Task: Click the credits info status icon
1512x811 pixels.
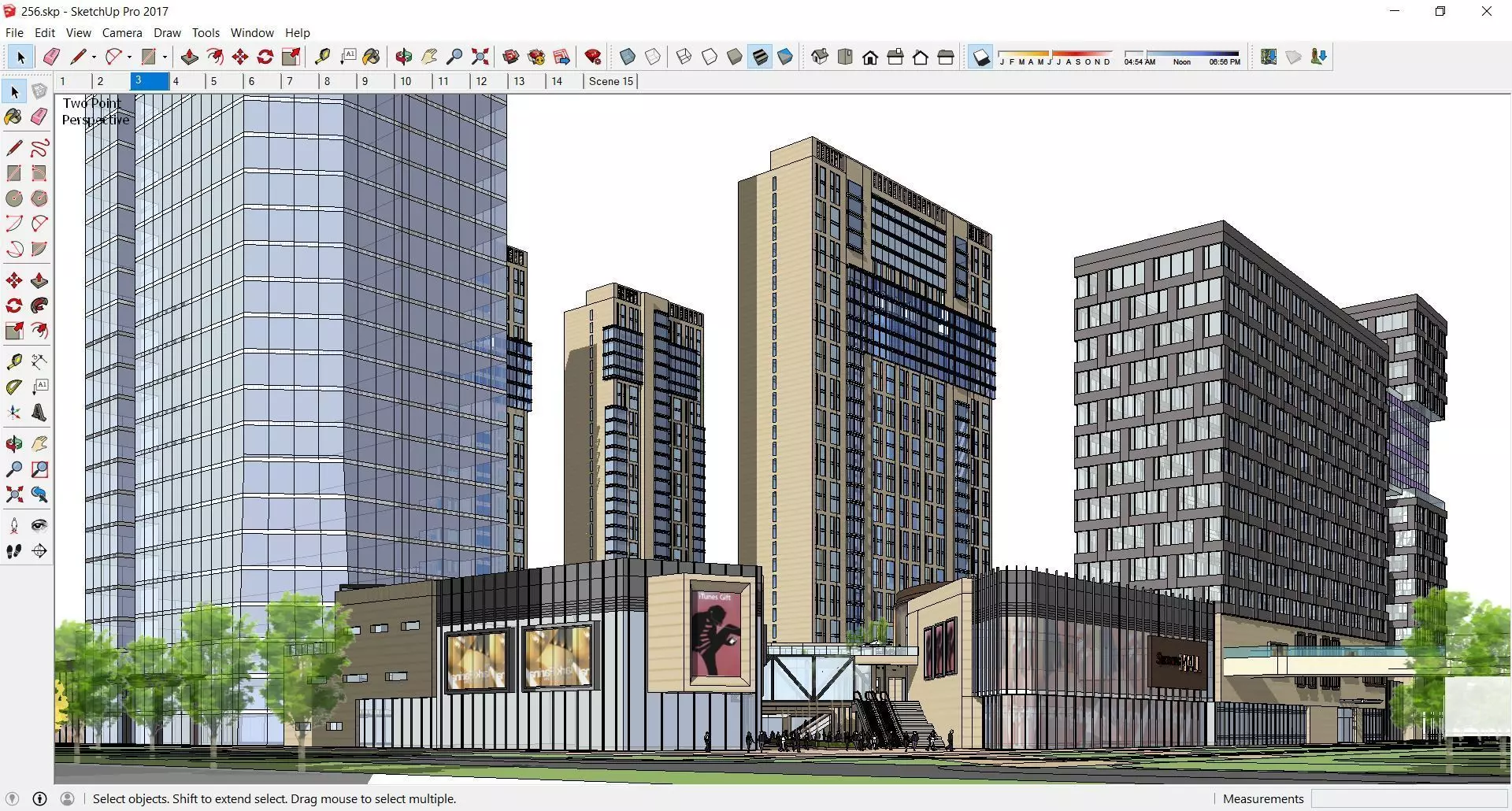Action: 39,798
